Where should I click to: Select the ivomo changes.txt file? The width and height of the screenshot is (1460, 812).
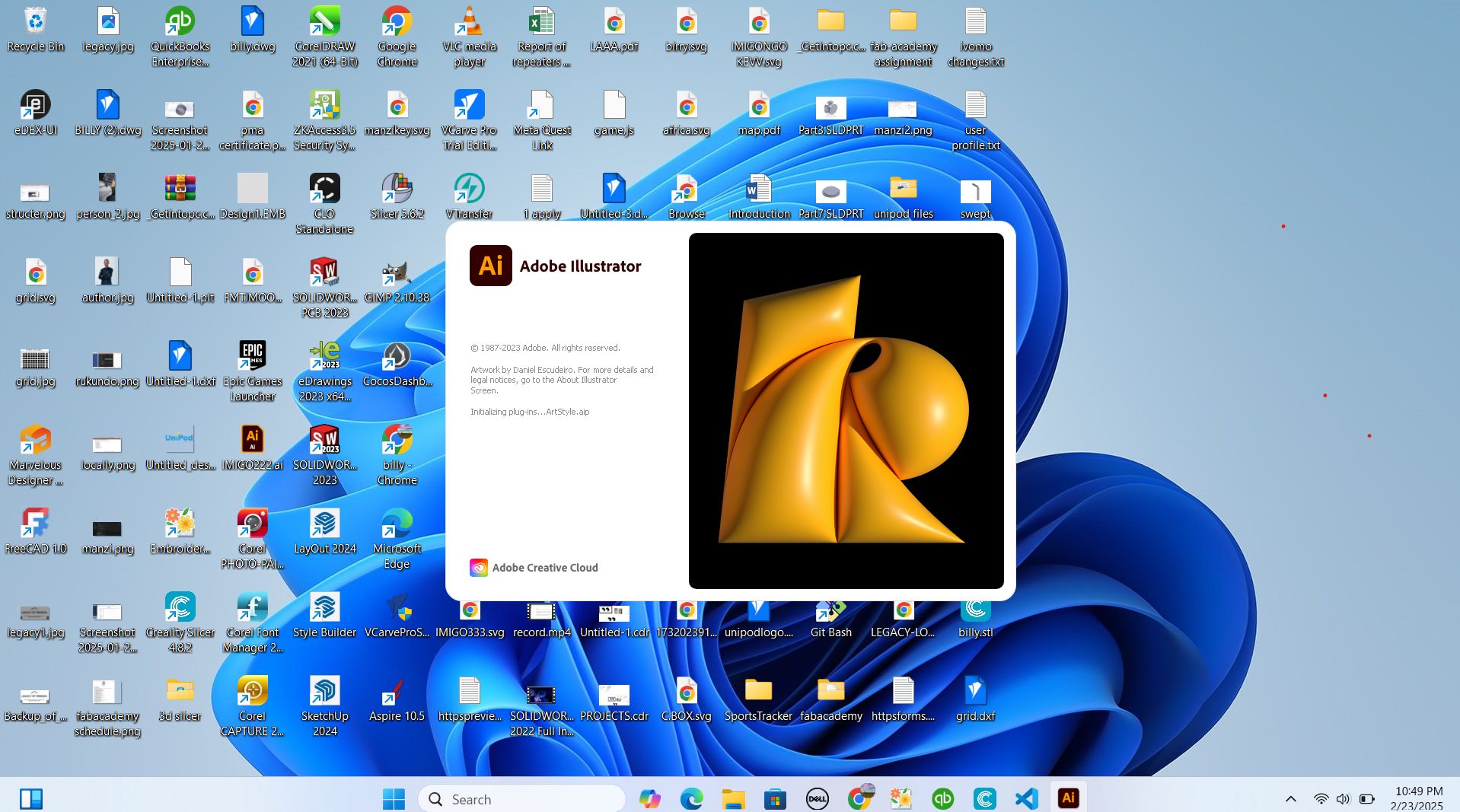(x=975, y=37)
